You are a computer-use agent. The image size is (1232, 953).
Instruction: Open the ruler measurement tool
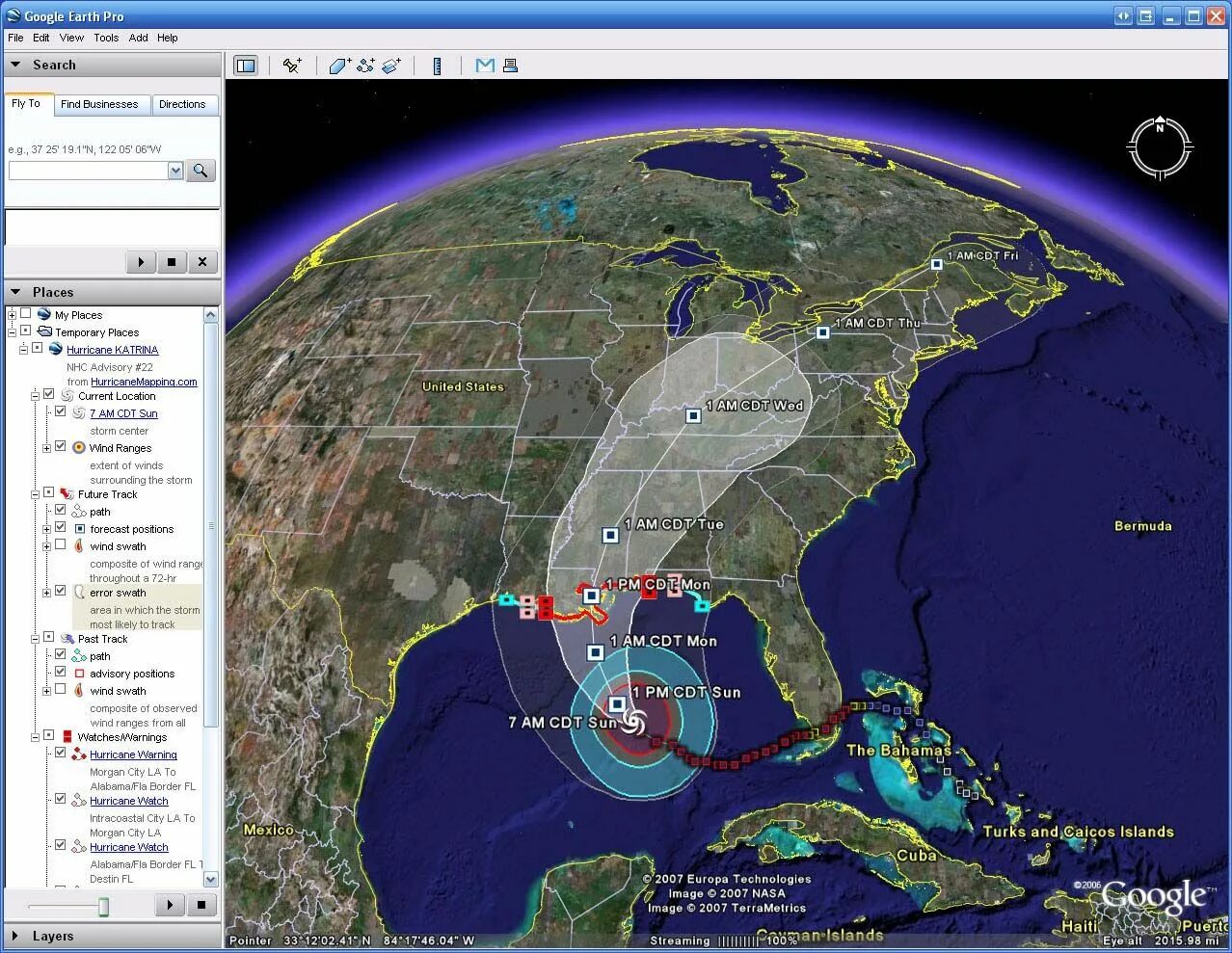(437, 66)
